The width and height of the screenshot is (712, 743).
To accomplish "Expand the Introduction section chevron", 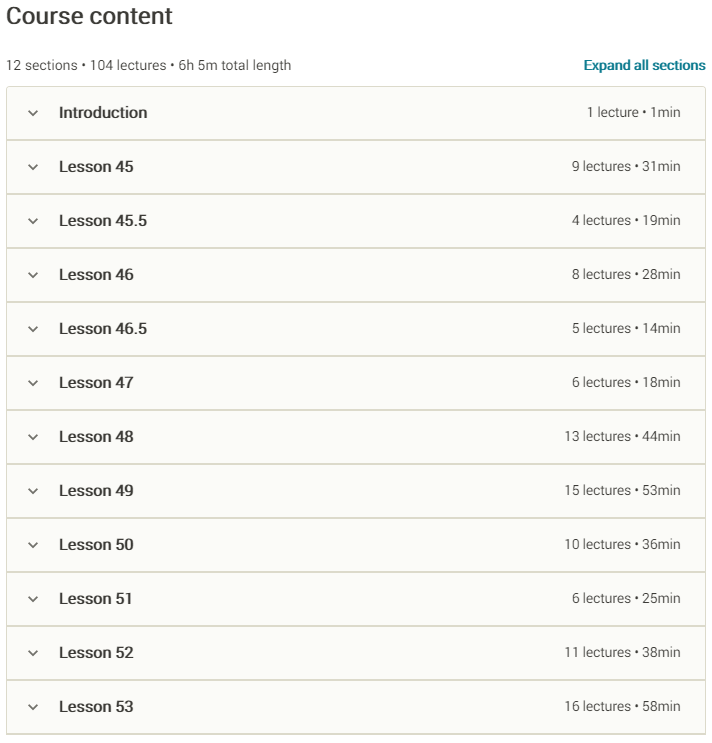I will click(33, 113).
